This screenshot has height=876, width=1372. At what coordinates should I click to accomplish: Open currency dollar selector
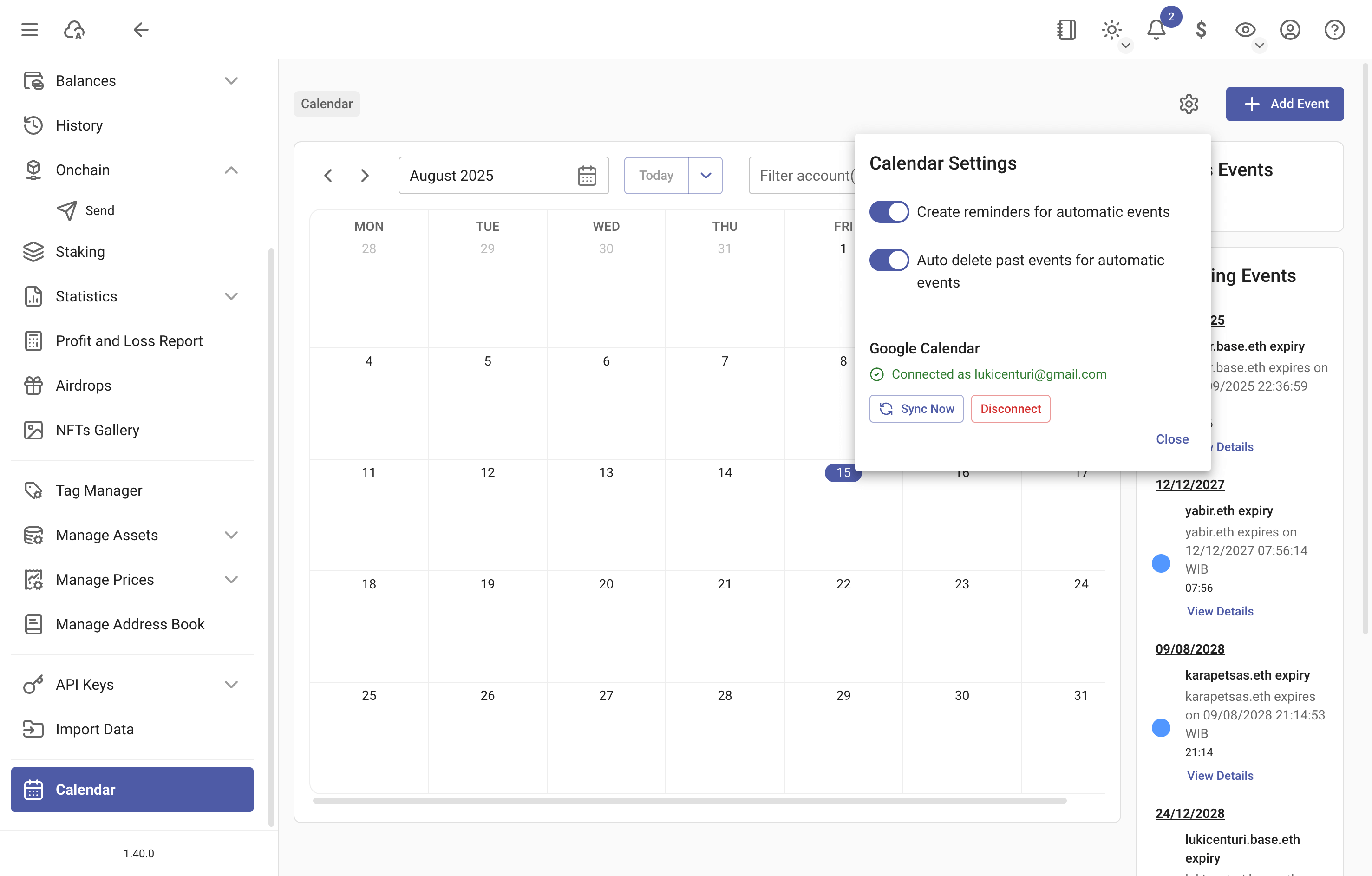pos(1201,29)
